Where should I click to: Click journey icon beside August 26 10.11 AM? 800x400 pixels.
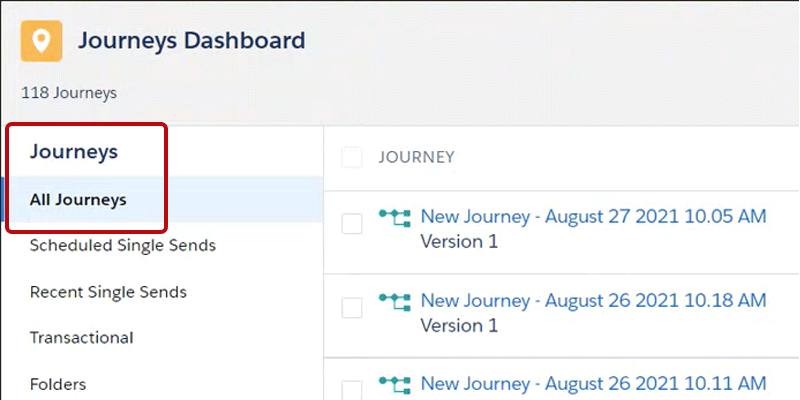[x=395, y=383]
